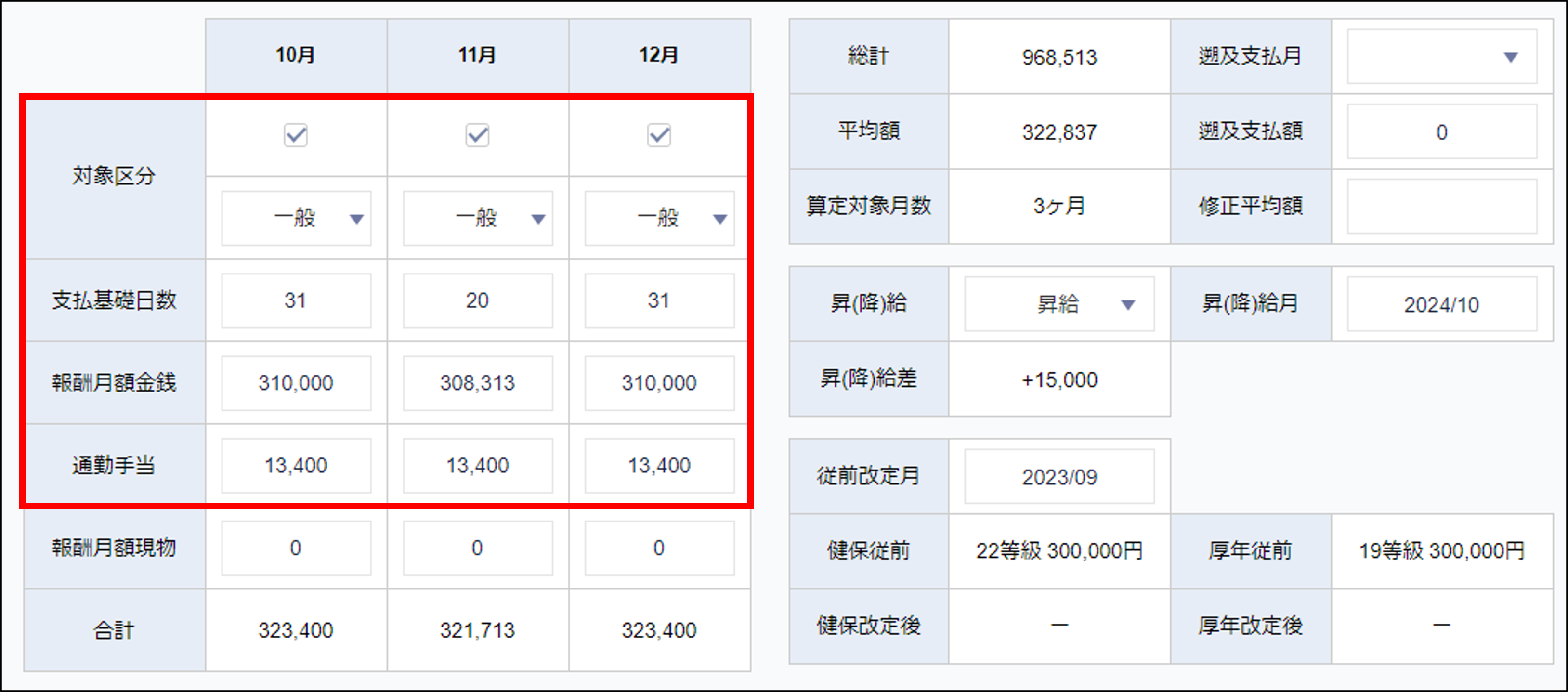1568x692 pixels.
Task: Click the 11月 報酬月額現物 field
Action: click(x=478, y=548)
